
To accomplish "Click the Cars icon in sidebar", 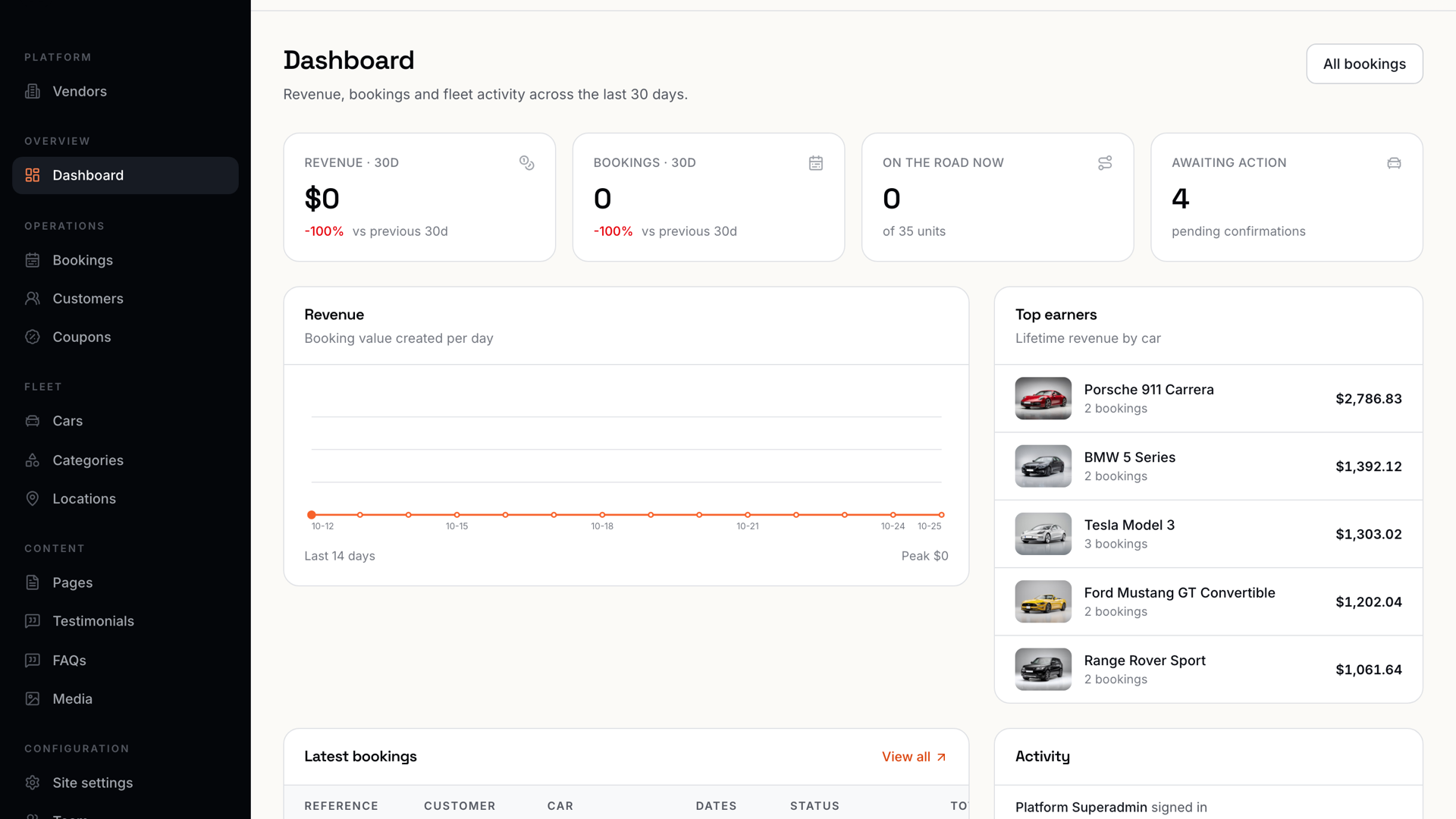I will click(x=33, y=421).
